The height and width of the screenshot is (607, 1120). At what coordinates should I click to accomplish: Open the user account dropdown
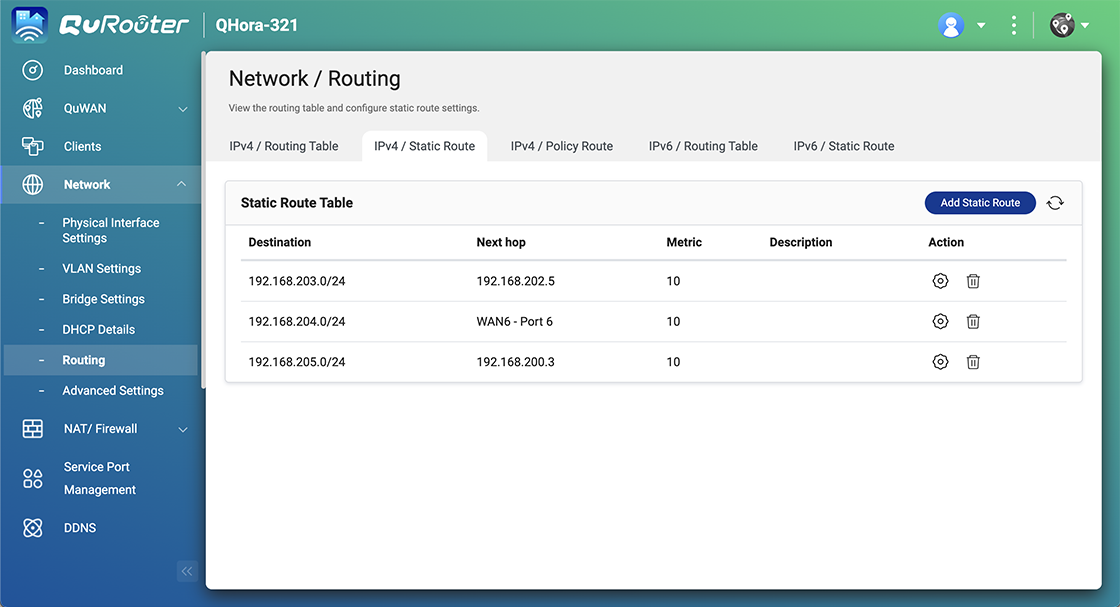(x=963, y=24)
